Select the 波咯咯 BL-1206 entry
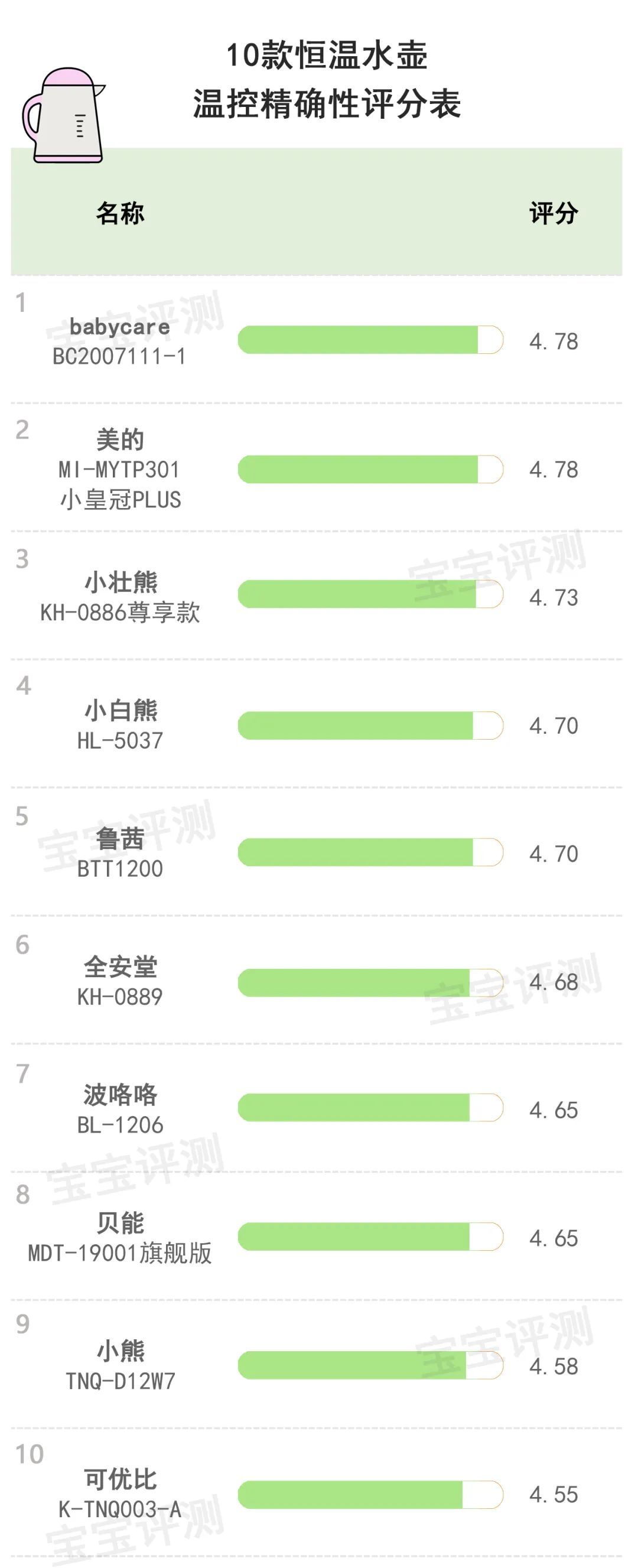 [120, 1110]
